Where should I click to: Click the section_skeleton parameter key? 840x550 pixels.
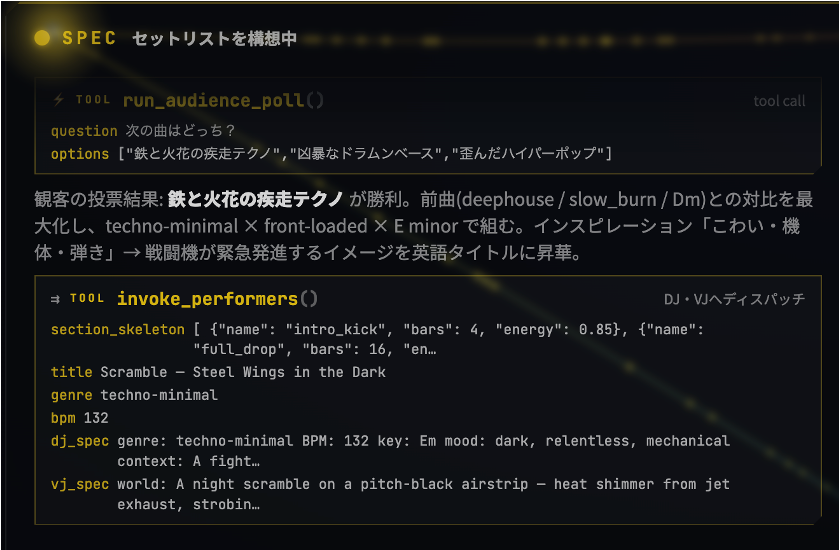[117, 329]
